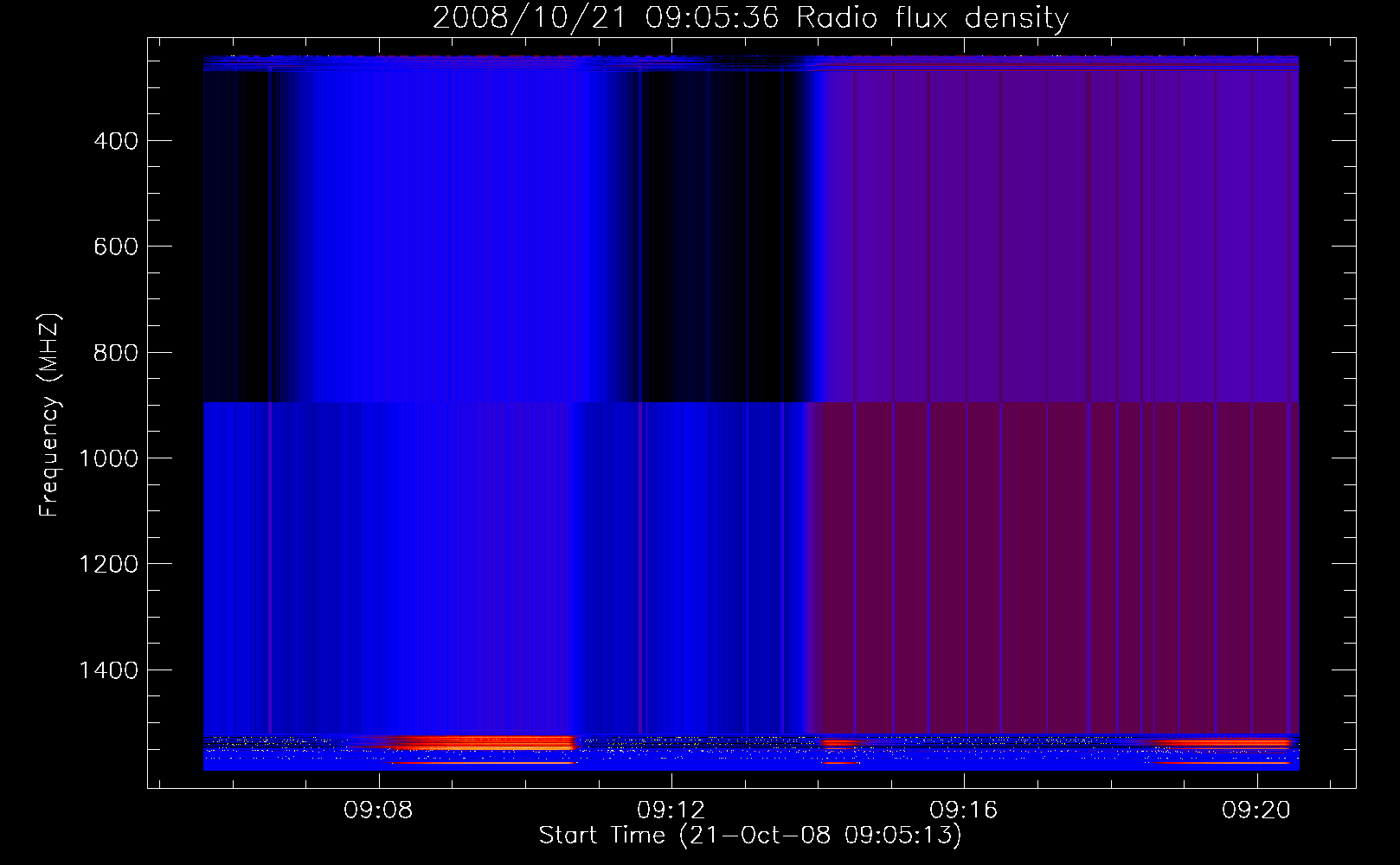Viewport: 1400px width, 865px height.
Task: Click the 800 frequency tick label
Action: click(x=116, y=353)
